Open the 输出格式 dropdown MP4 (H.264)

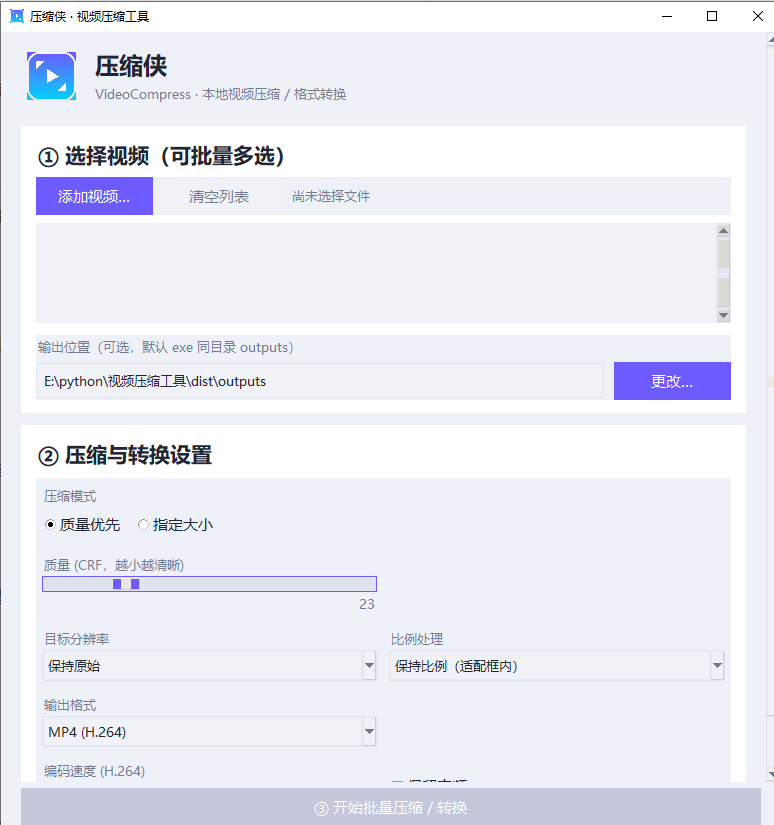pos(209,731)
